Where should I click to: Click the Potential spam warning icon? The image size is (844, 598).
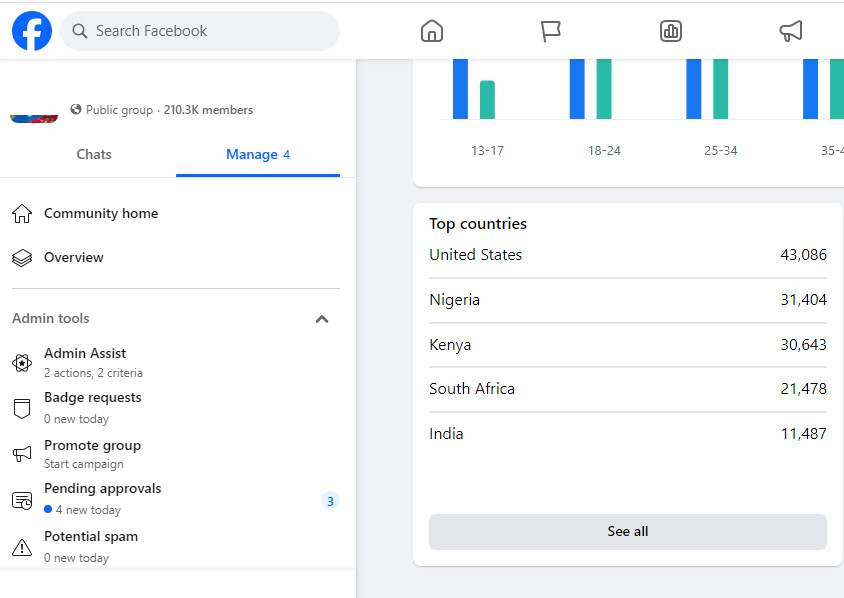pyautogui.click(x=22, y=547)
